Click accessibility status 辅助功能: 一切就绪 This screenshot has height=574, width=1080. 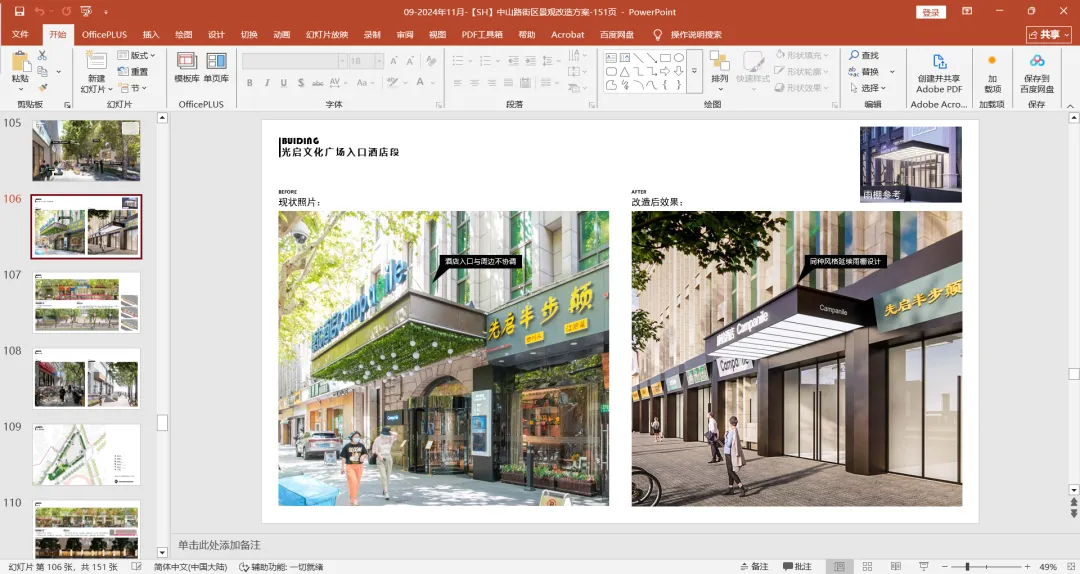281,567
